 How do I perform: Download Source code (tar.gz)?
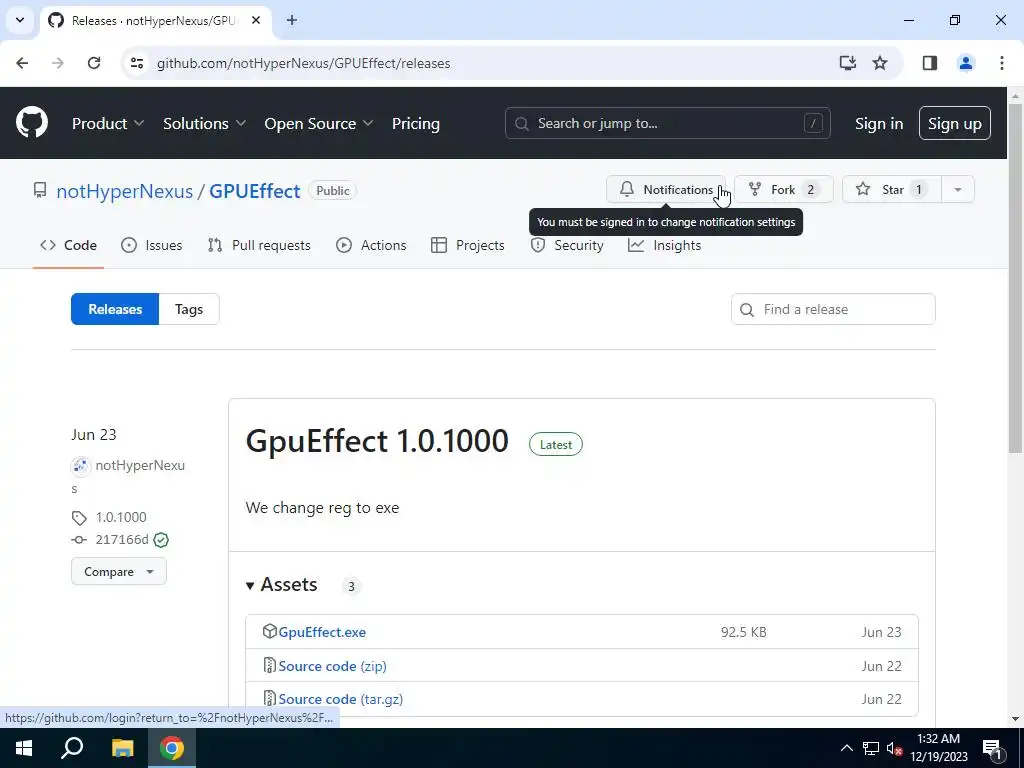[x=340, y=699]
